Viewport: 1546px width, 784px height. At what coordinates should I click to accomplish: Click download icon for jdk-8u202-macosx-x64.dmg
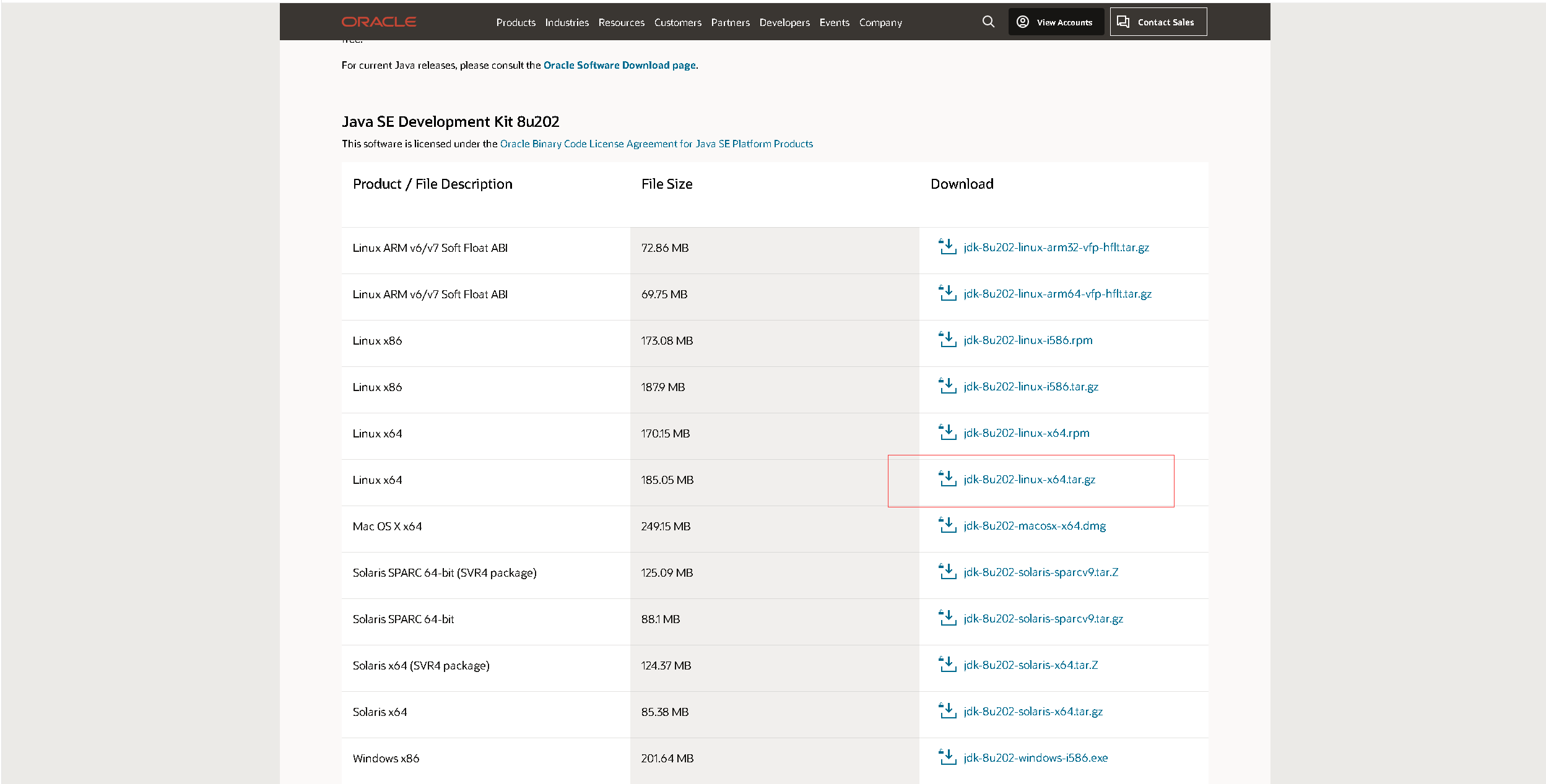click(947, 525)
